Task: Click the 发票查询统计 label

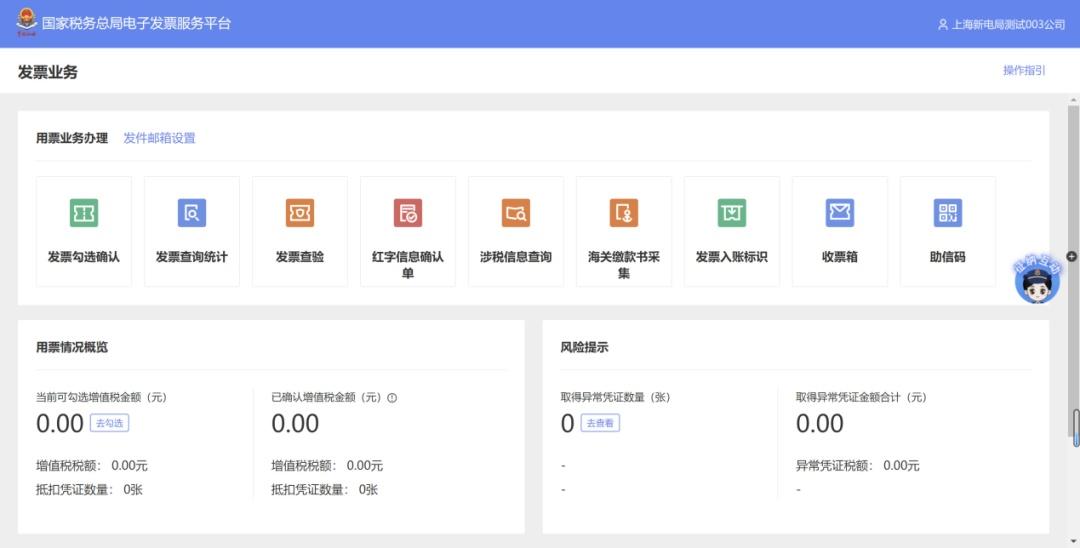Action: [191, 257]
